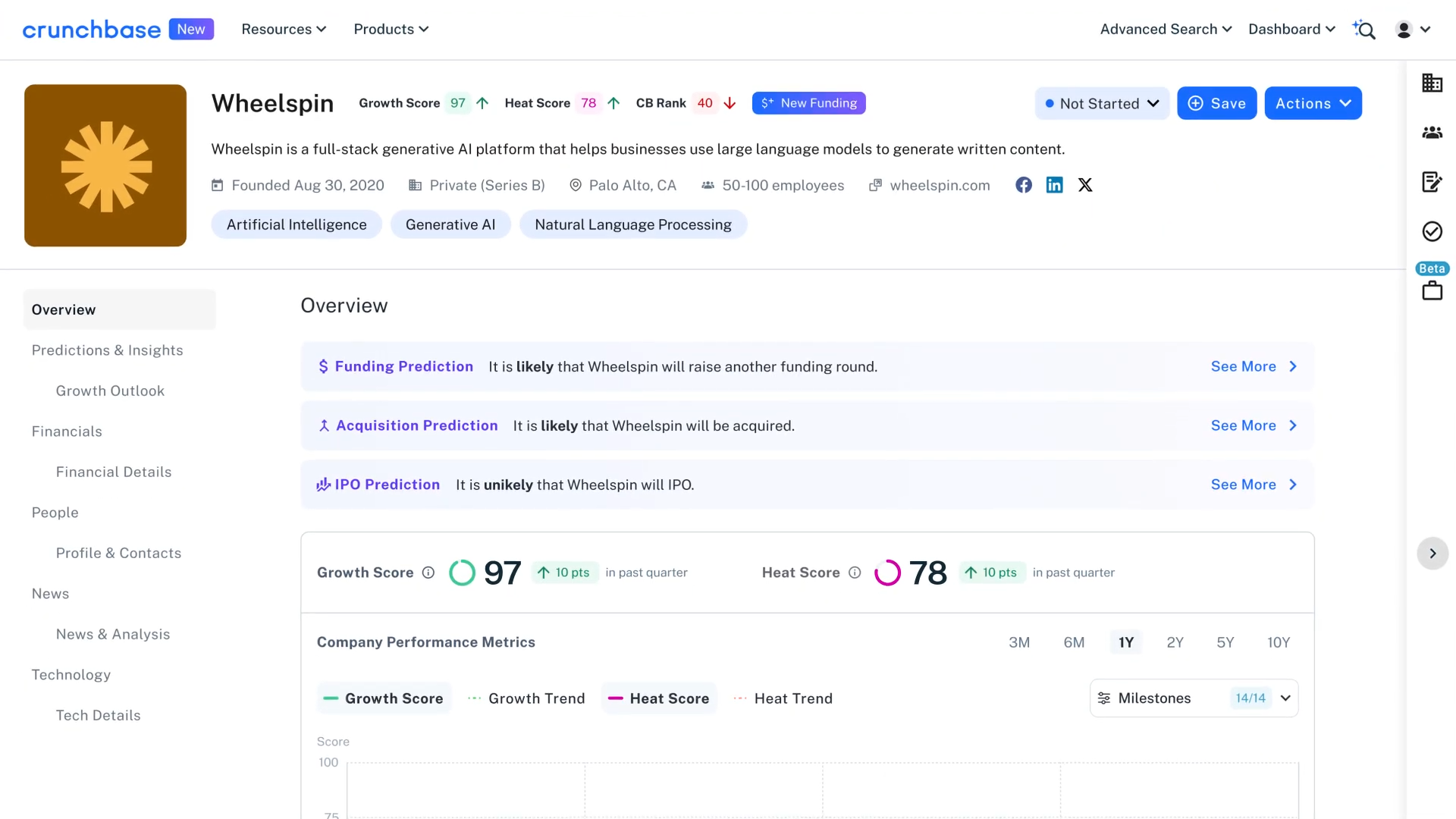The width and height of the screenshot is (1456, 819).
Task: Click the Crunchbase logo
Action: (92, 30)
